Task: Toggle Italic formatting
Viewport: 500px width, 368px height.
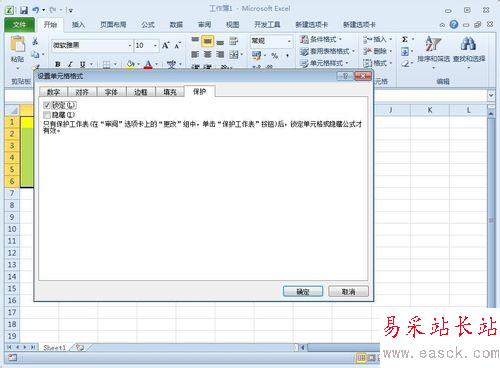Action: point(70,64)
